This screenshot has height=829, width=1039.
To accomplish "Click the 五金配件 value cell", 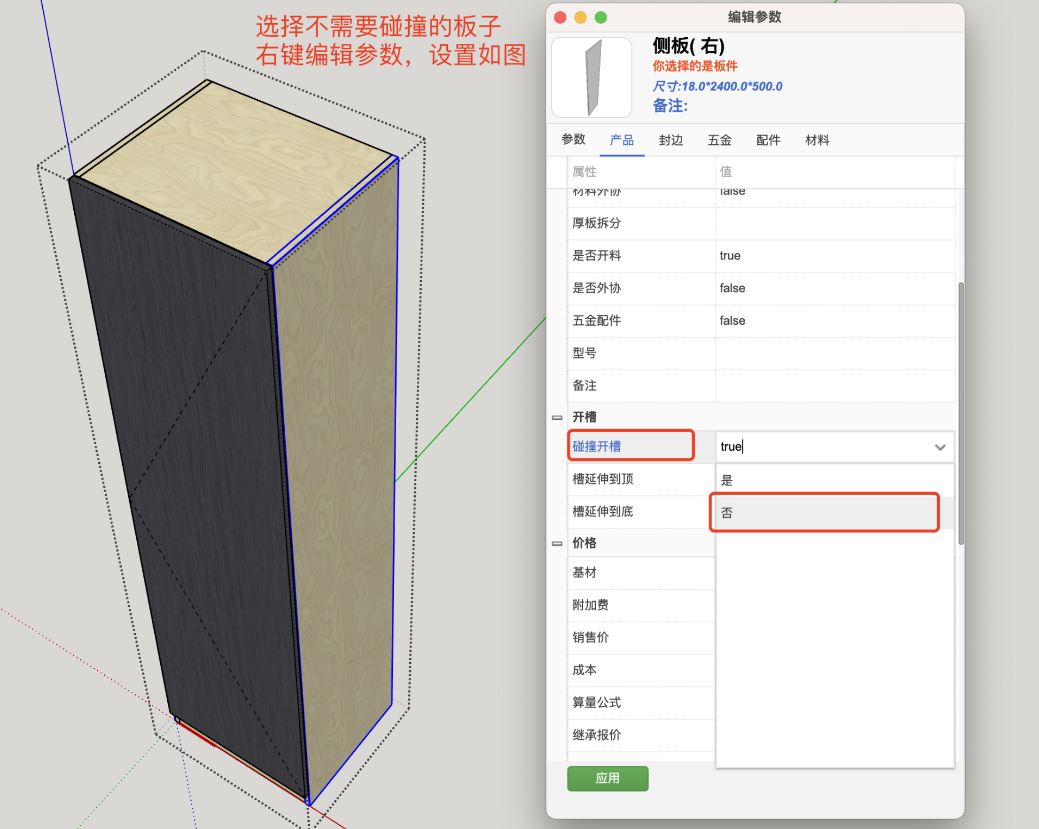I will coord(834,321).
